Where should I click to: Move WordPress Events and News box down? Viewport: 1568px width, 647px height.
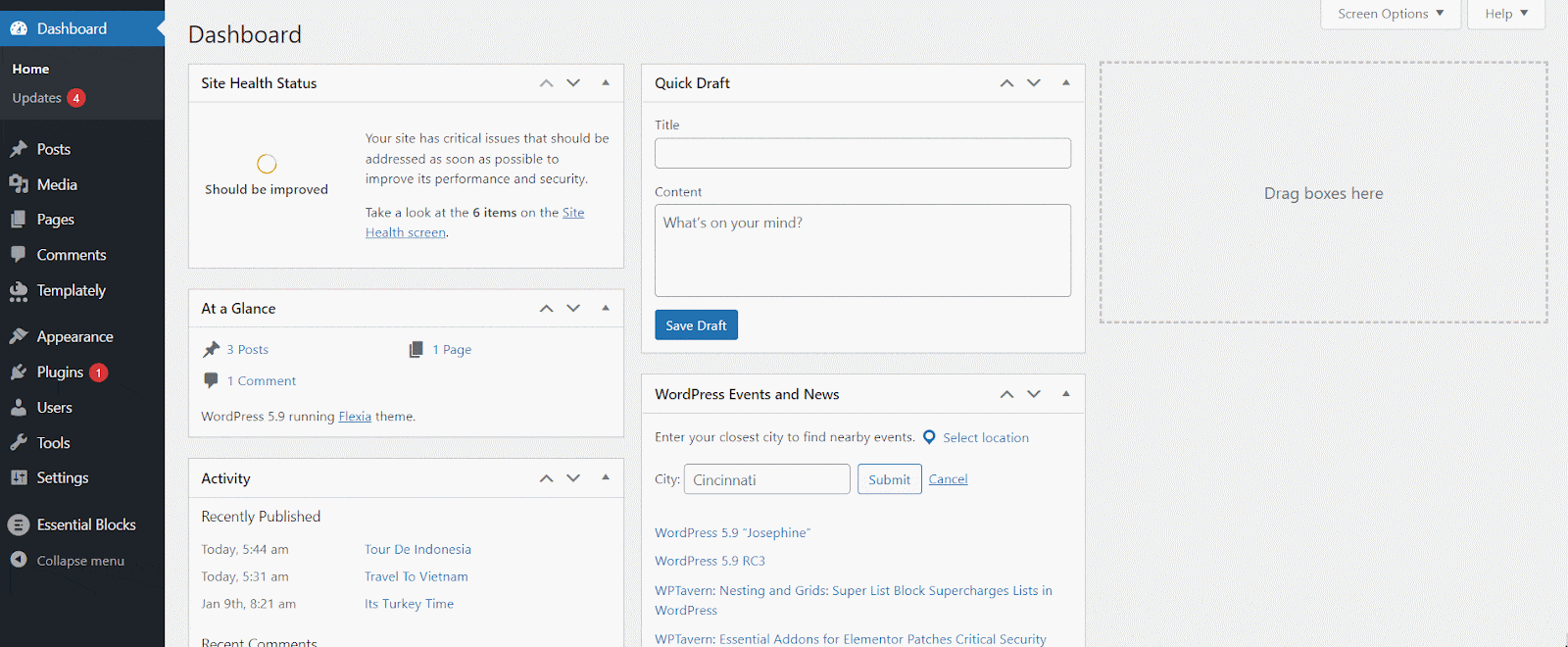[1034, 394]
